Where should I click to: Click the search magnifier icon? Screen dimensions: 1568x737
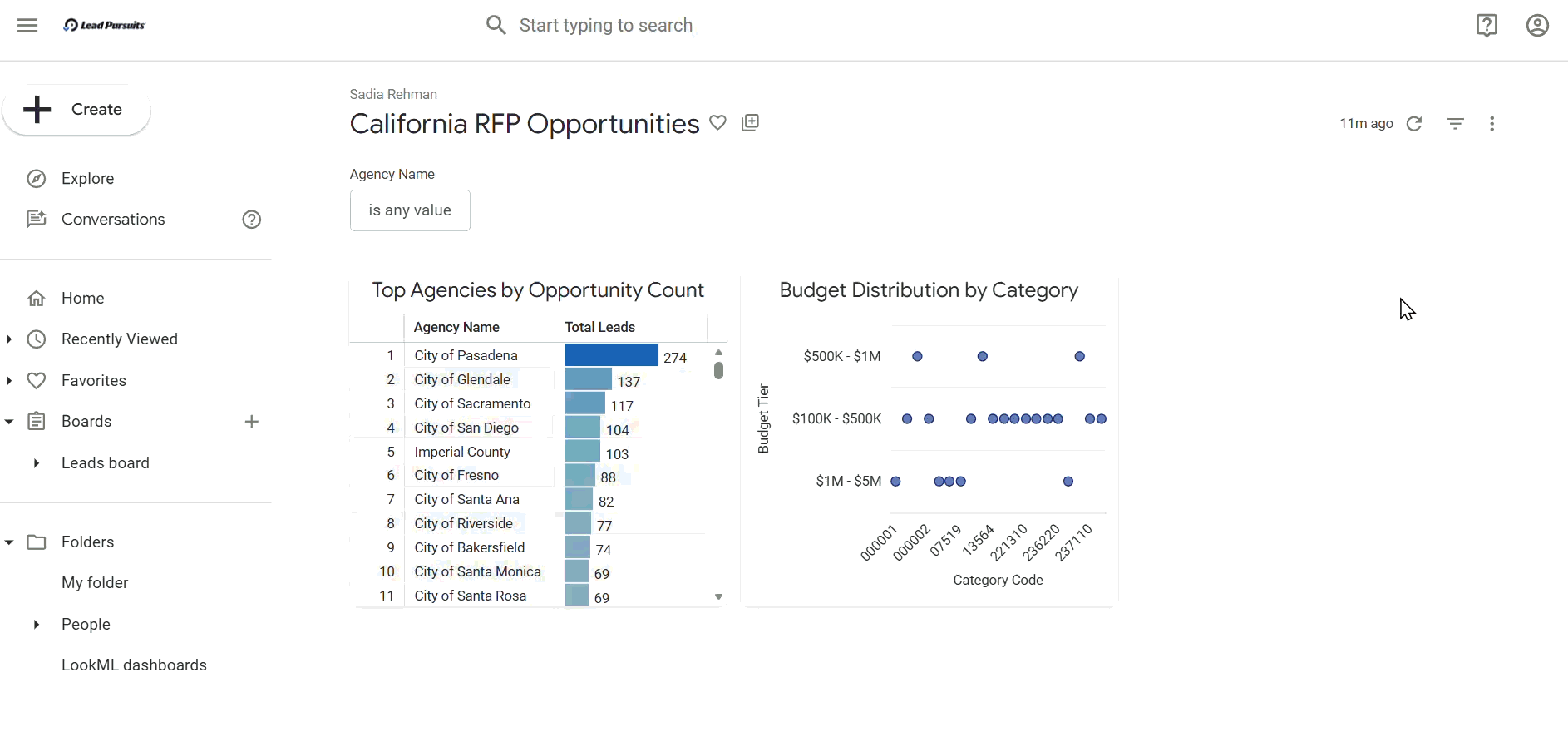click(496, 25)
